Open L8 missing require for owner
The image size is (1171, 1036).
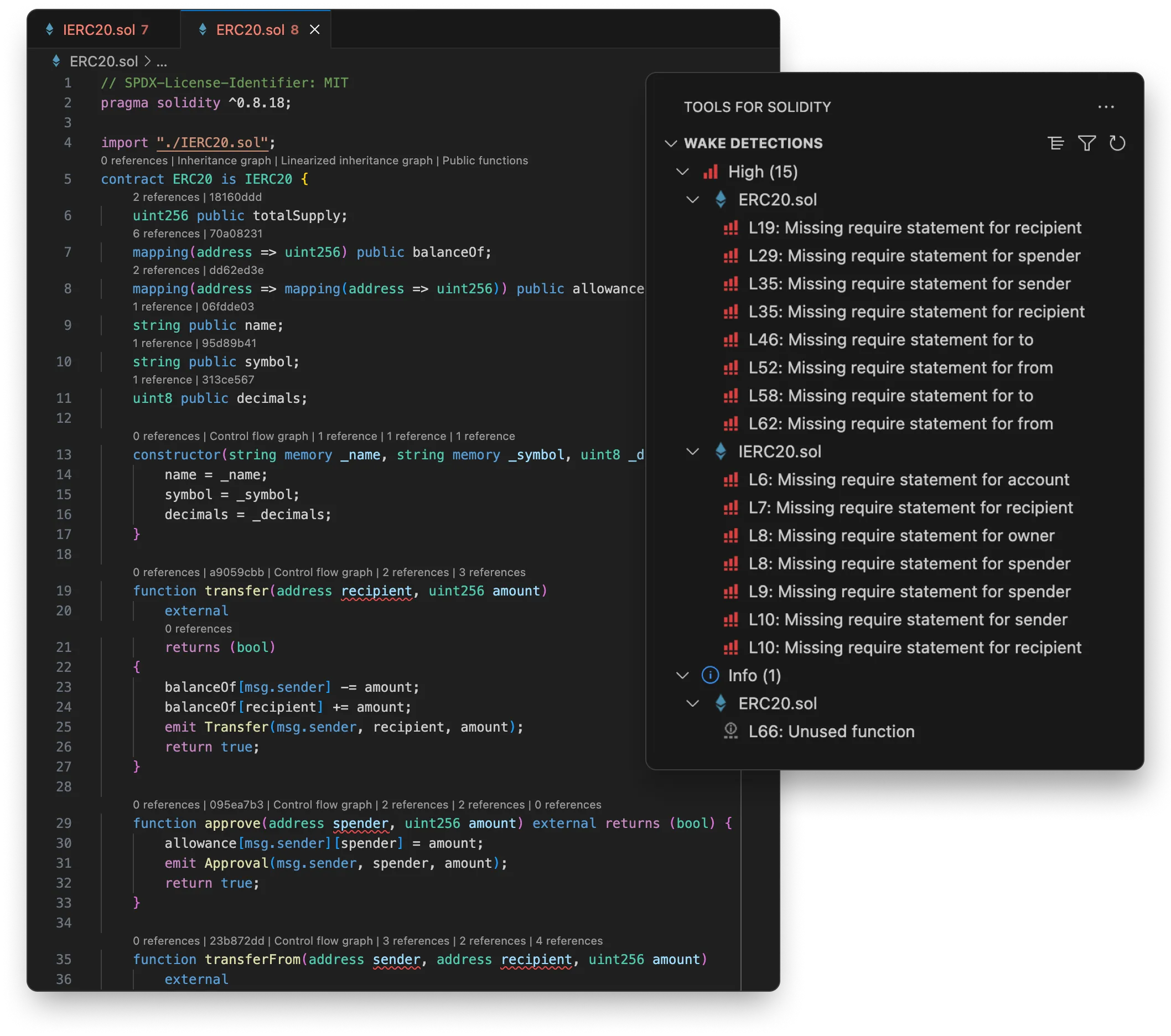point(901,536)
